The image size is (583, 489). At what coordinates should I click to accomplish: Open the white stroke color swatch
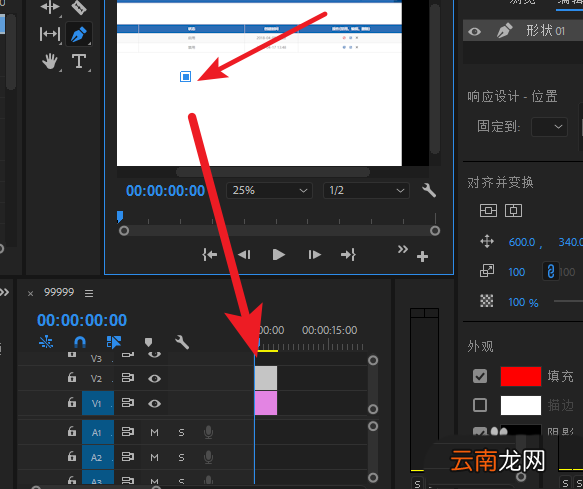coord(521,405)
